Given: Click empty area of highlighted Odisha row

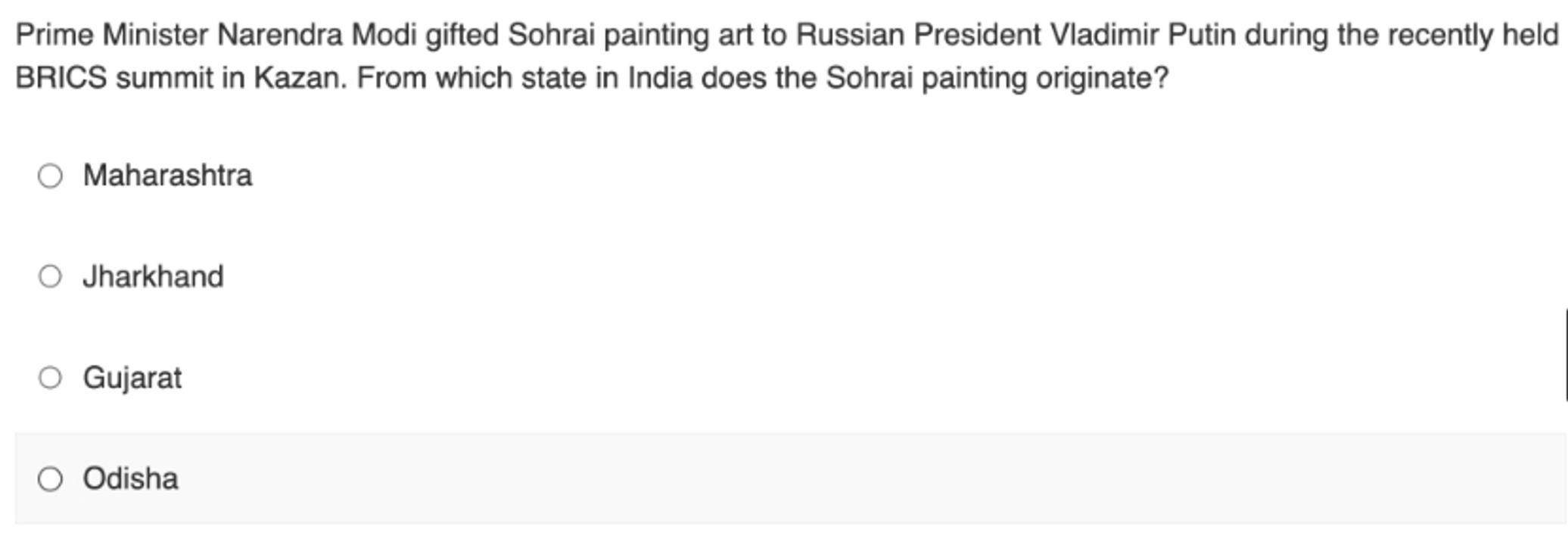Looking at the screenshot, I should pyautogui.click(x=832, y=478).
